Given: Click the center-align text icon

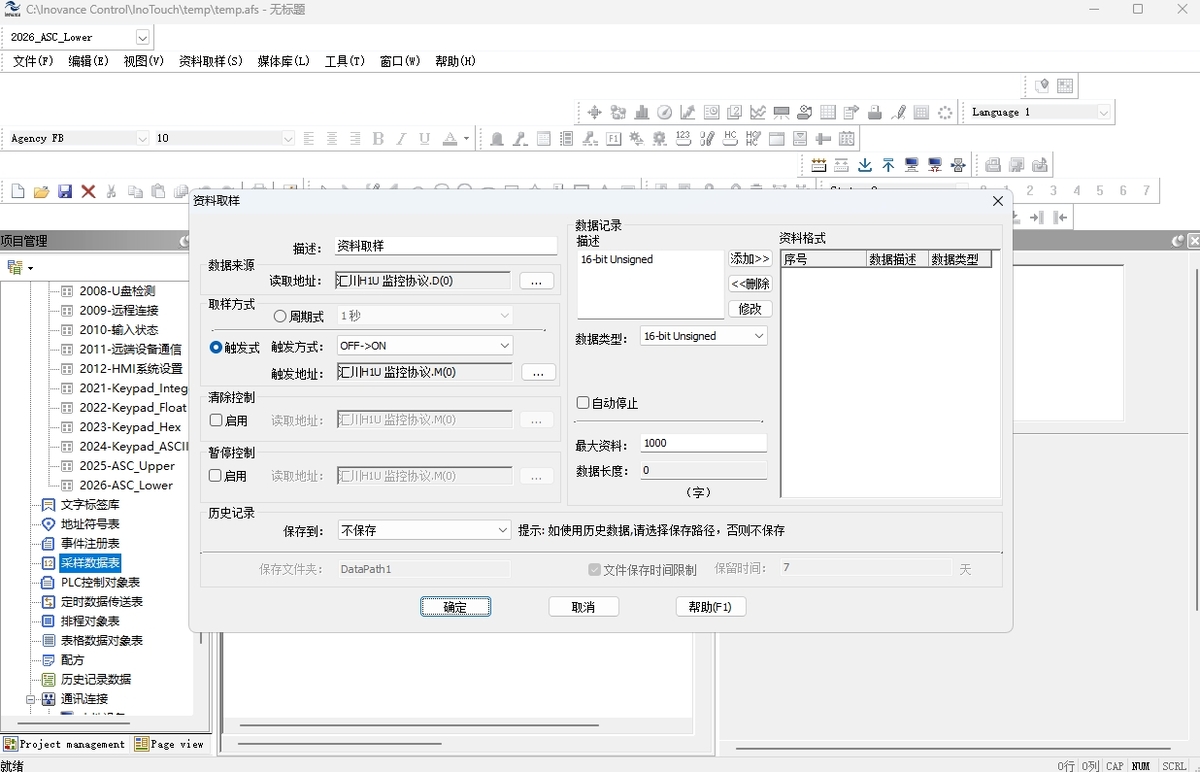Looking at the screenshot, I should click(x=332, y=138).
